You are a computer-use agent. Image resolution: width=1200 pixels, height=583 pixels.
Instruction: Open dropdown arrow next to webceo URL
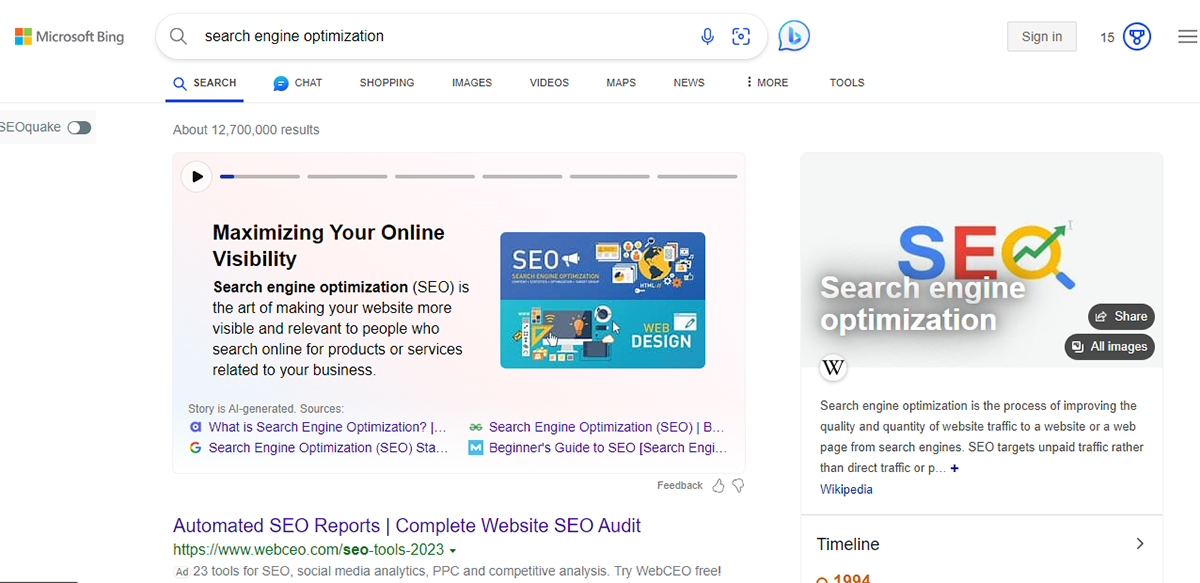point(453,551)
